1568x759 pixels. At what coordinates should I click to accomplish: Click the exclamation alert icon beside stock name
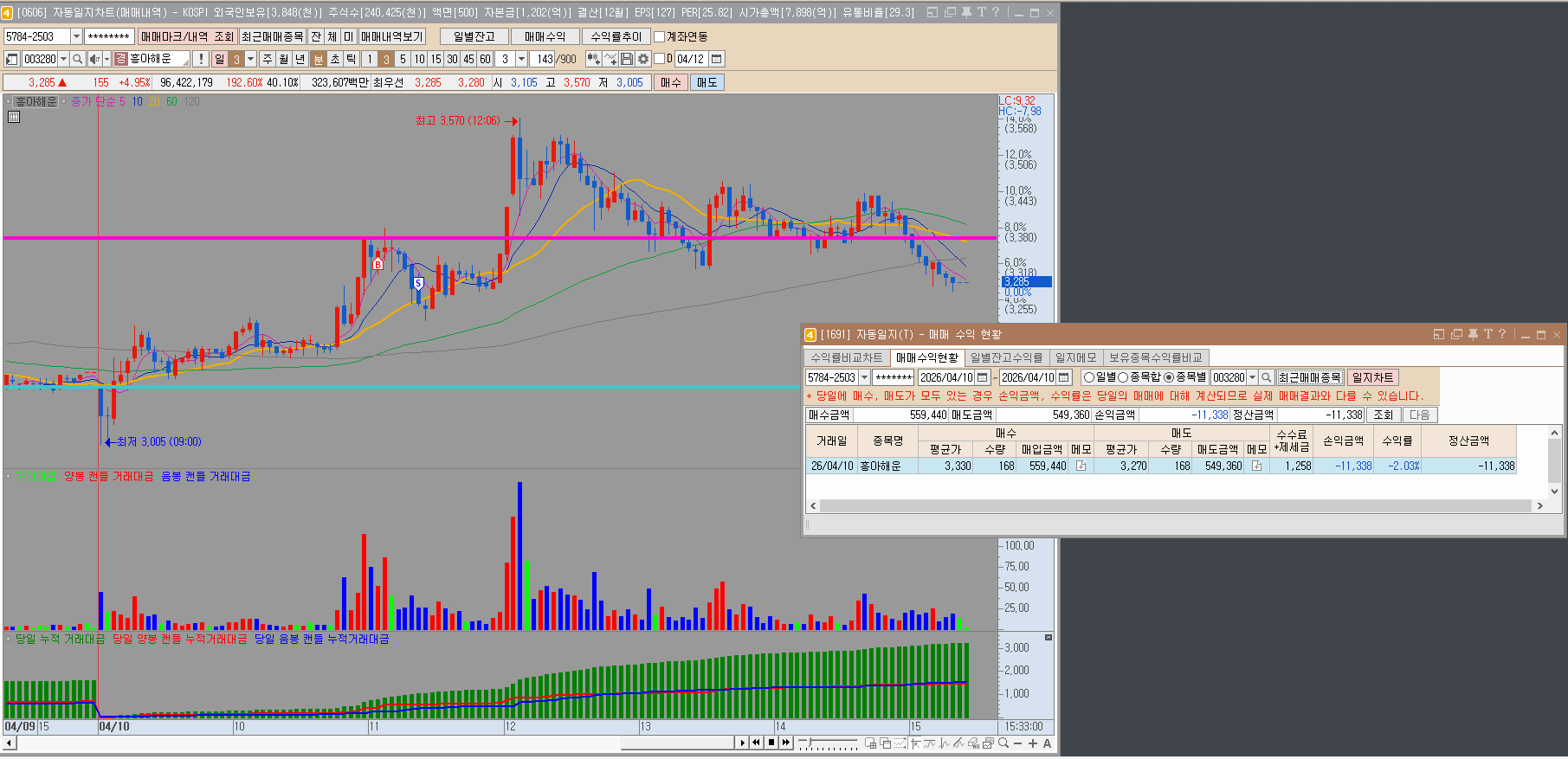tap(201, 59)
